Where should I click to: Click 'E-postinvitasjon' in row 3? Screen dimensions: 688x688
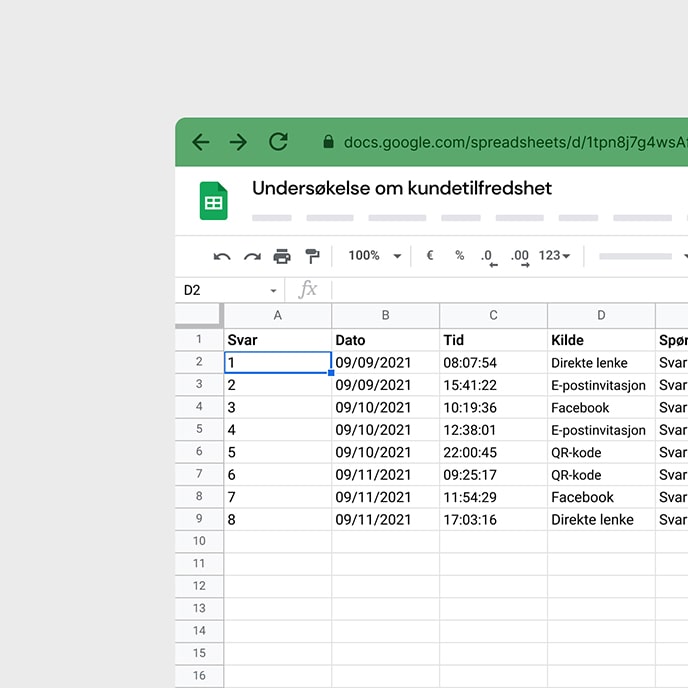pyautogui.click(x=602, y=385)
